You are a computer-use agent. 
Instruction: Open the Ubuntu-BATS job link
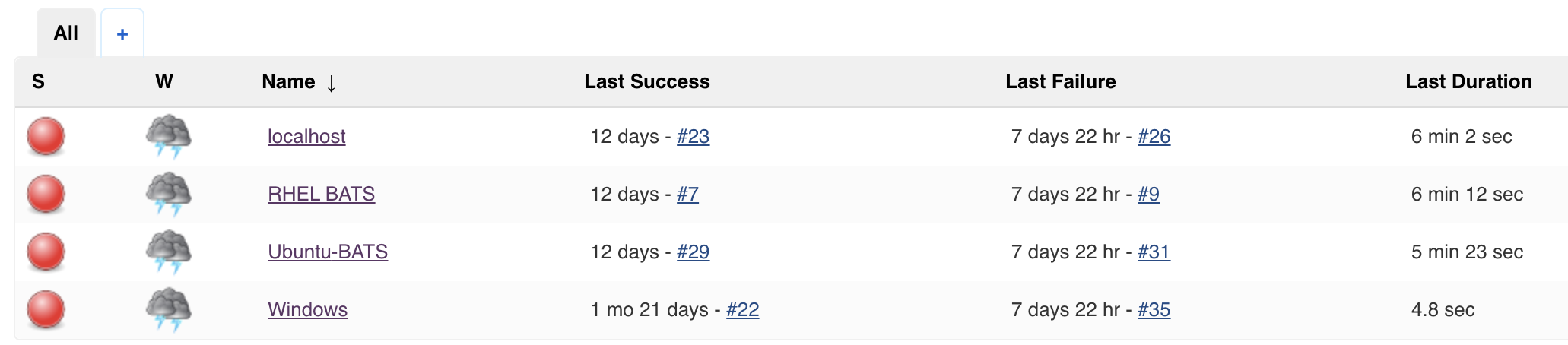[328, 252]
